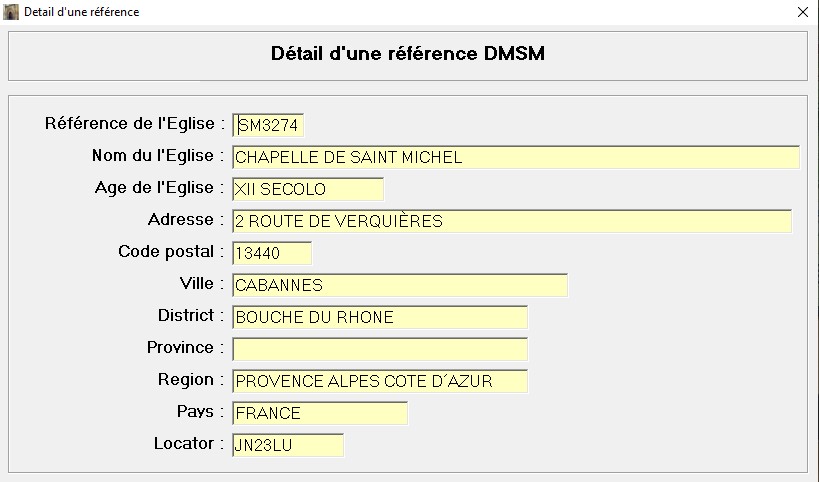The height and width of the screenshot is (482, 819).
Task: Click the Référence de l'Eglise label
Action: point(130,124)
